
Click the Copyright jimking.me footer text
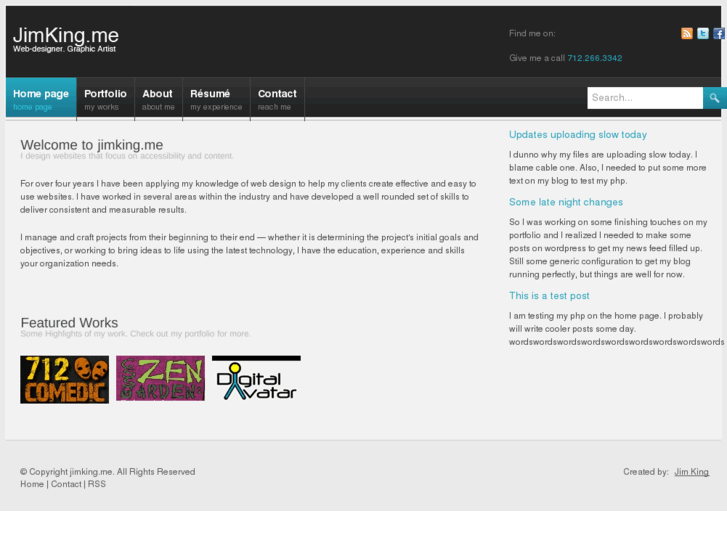108,472
